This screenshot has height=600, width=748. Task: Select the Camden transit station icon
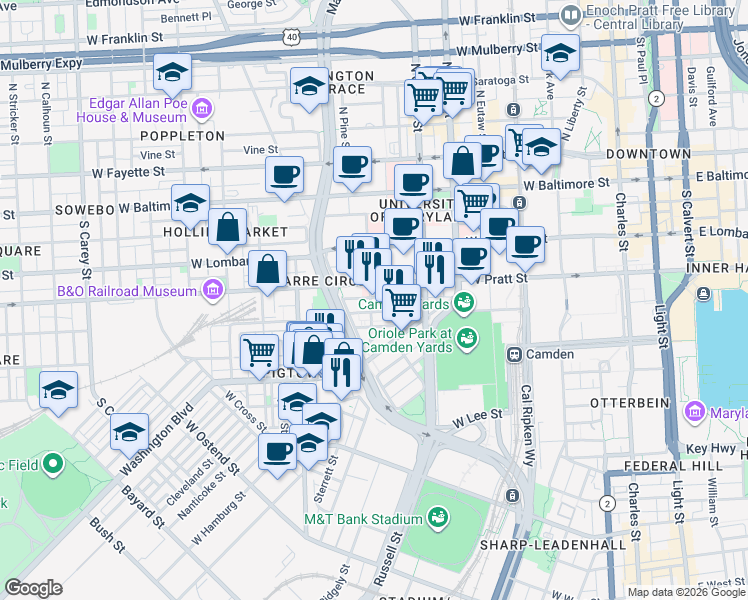coord(514,354)
